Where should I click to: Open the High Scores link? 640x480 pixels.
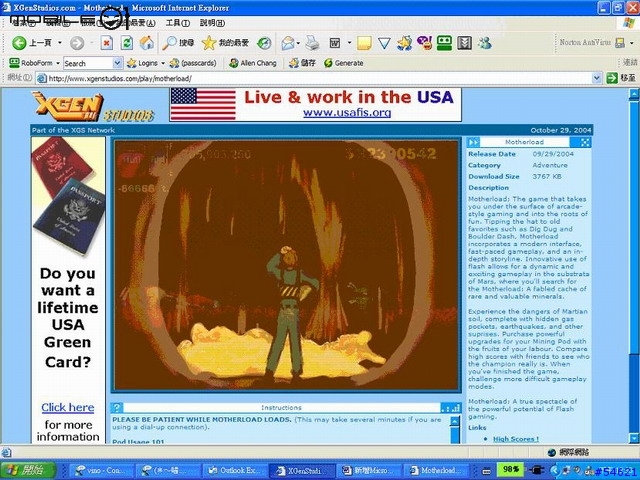click(x=516, y=439)
